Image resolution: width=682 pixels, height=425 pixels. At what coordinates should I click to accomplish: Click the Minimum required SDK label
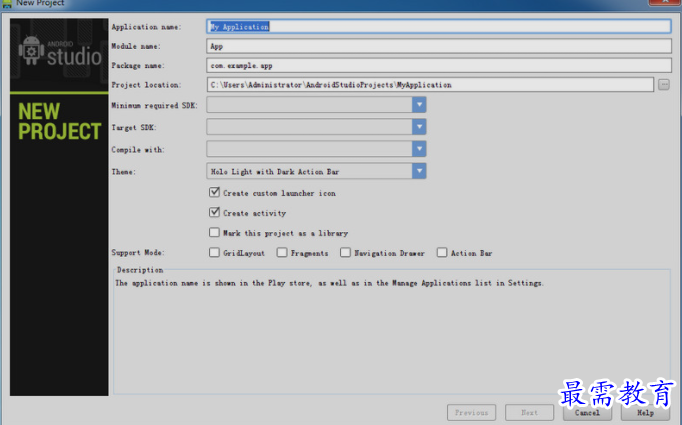pos(154,105)
